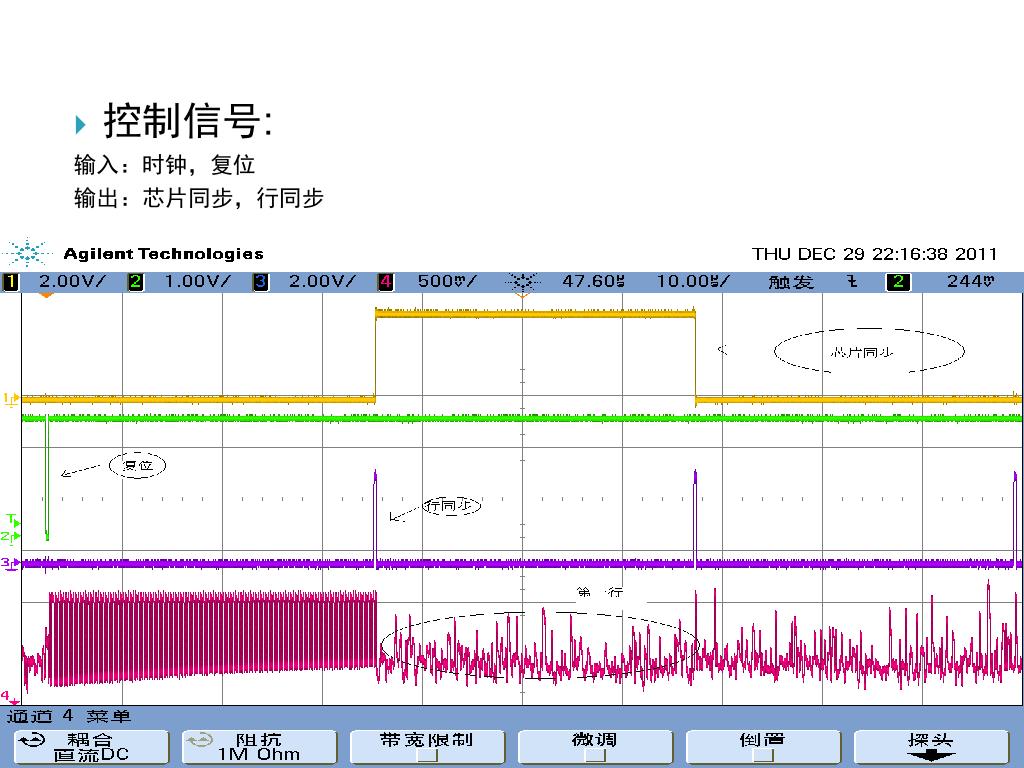The width and height of the screenshot is (1024, 768).
Task: Click the Agilent Technologies brand text
Action: point(163,253)
